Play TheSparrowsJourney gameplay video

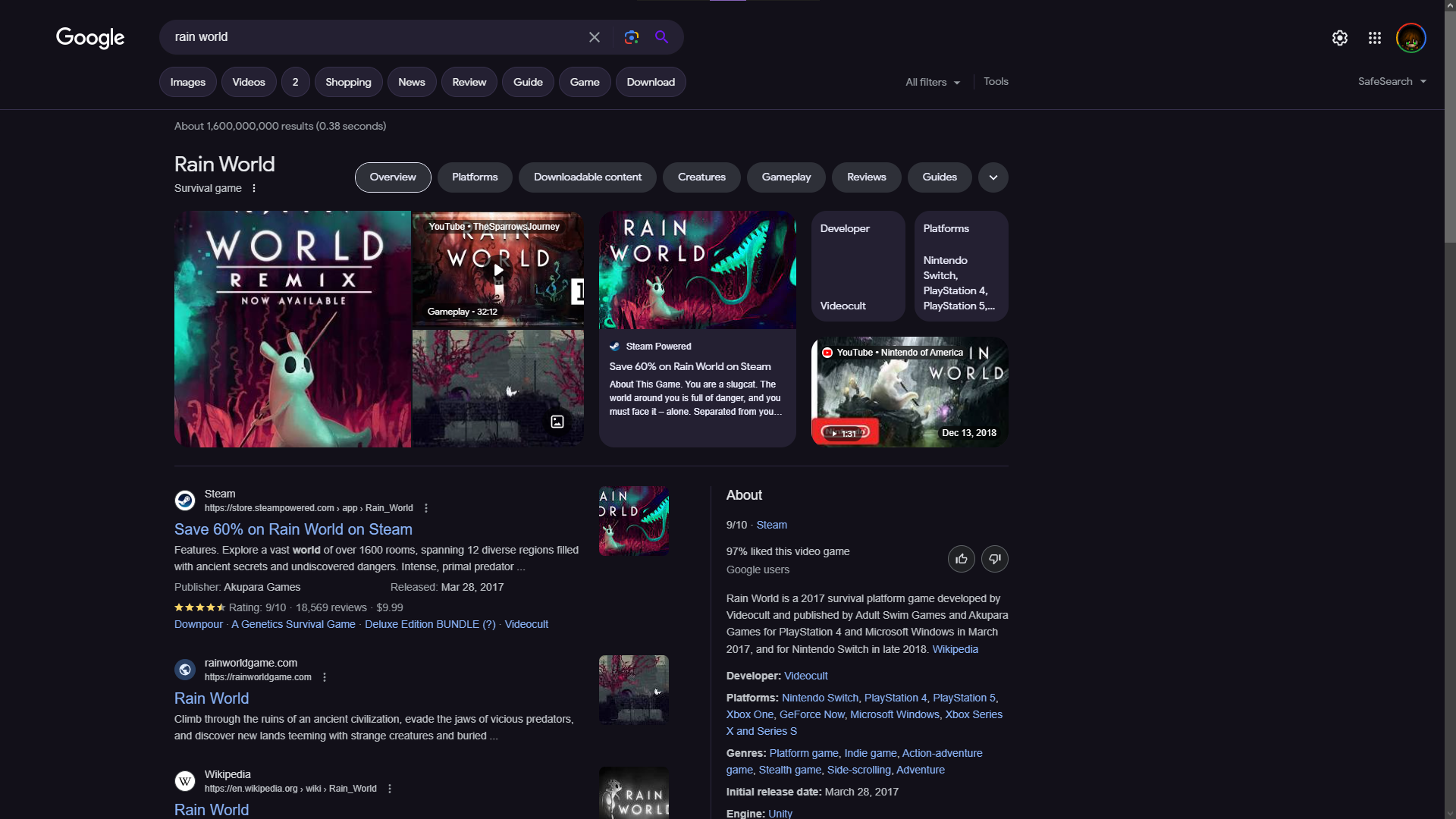pyautogui.click(x=498, y=270)
